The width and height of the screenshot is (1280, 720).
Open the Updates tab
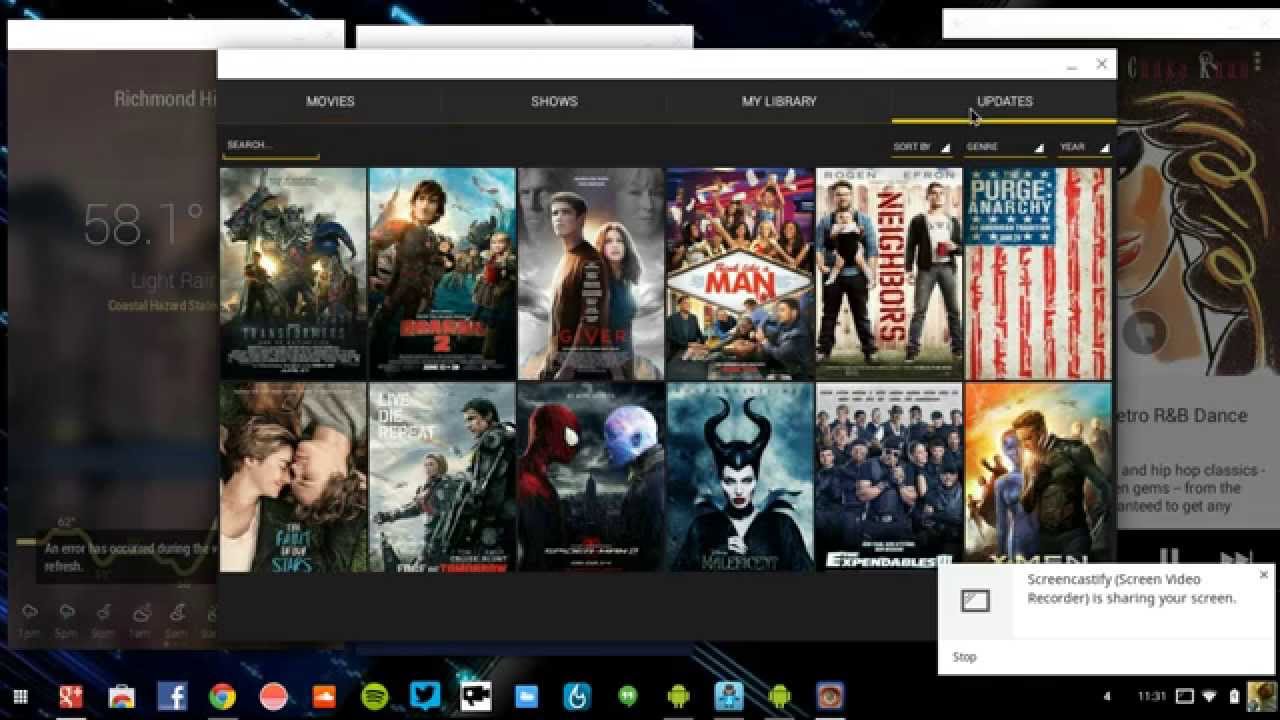tap(1004, 101)
